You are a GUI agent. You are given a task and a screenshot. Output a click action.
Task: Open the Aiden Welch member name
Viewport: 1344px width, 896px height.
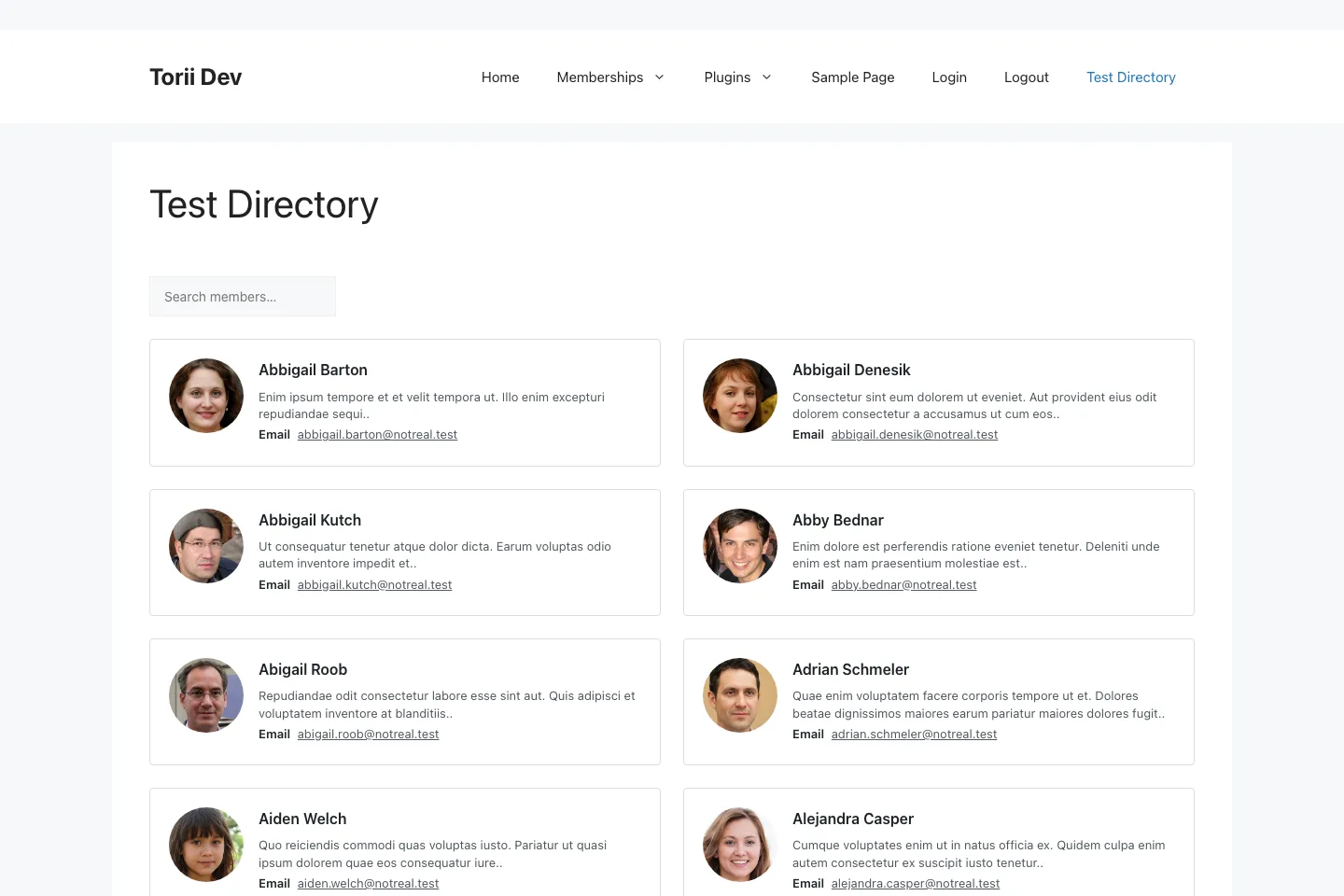coord(302,819)
